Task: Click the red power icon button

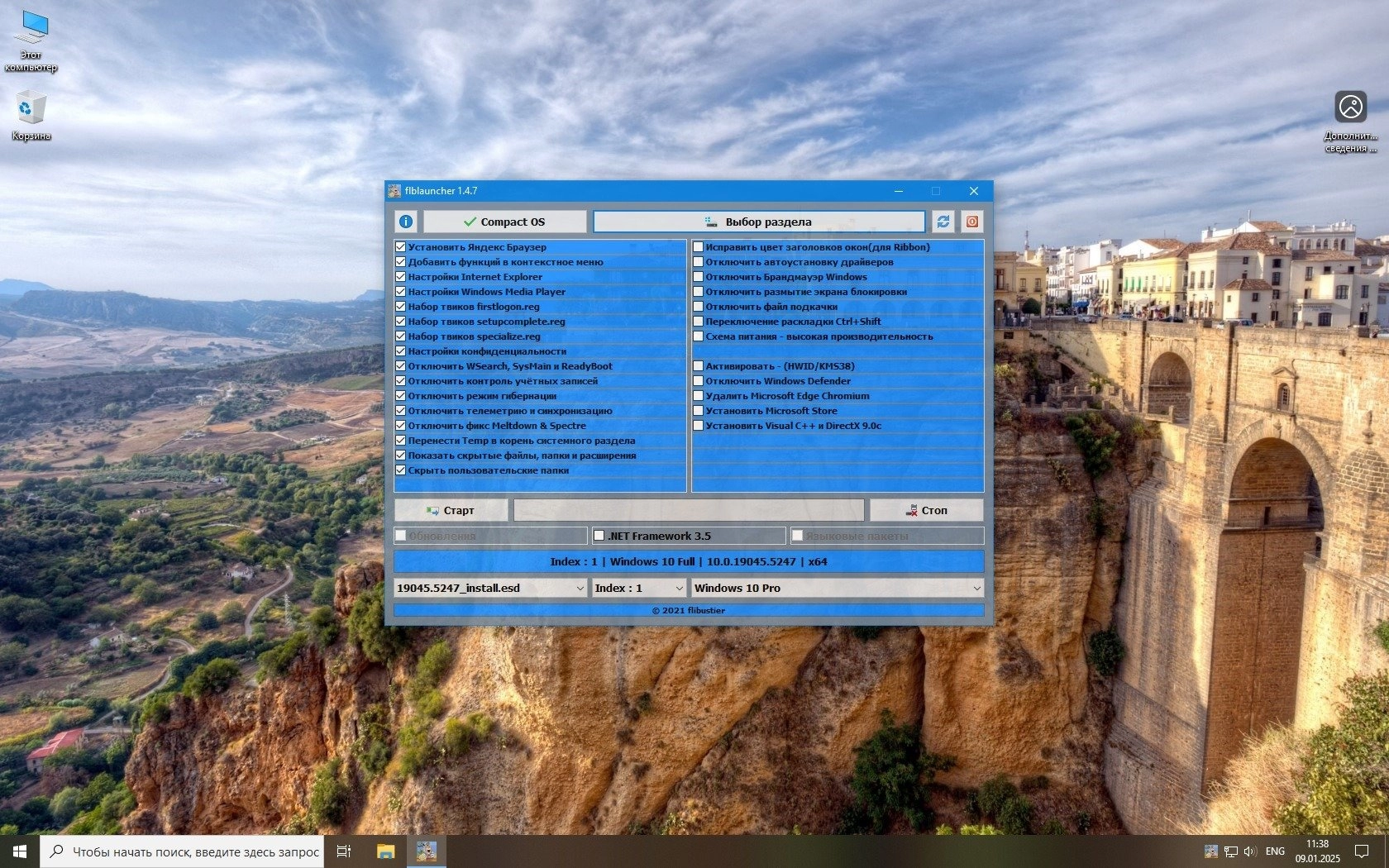Action: pos(972,222)
